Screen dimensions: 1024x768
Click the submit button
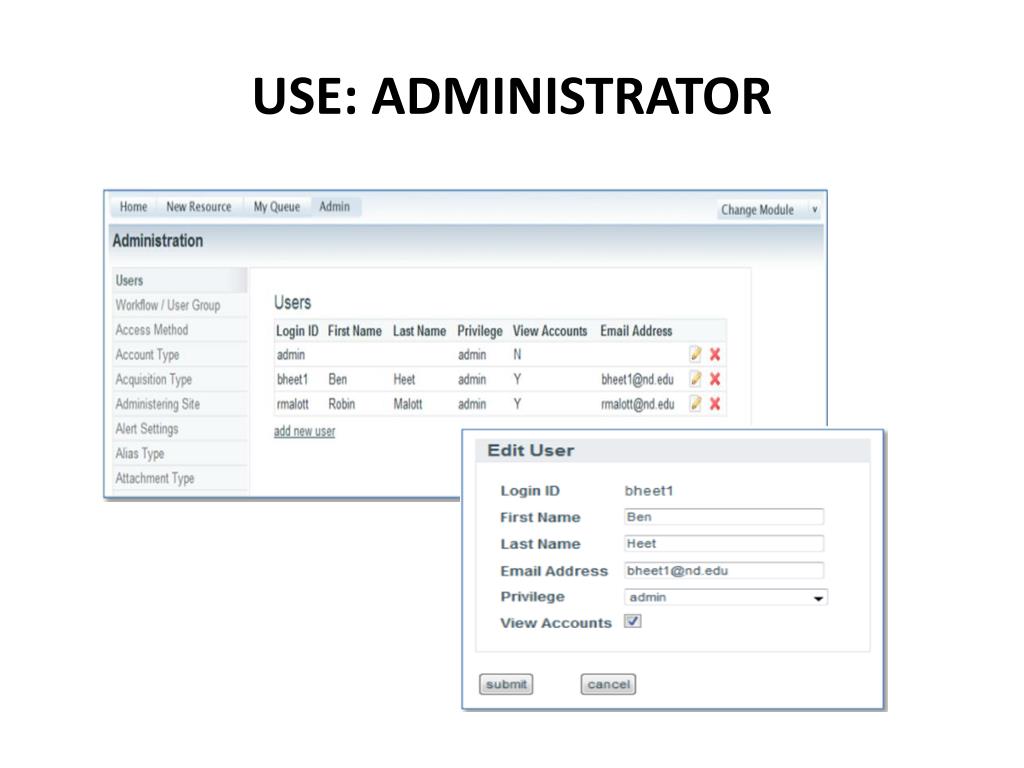tap(506, 684)
